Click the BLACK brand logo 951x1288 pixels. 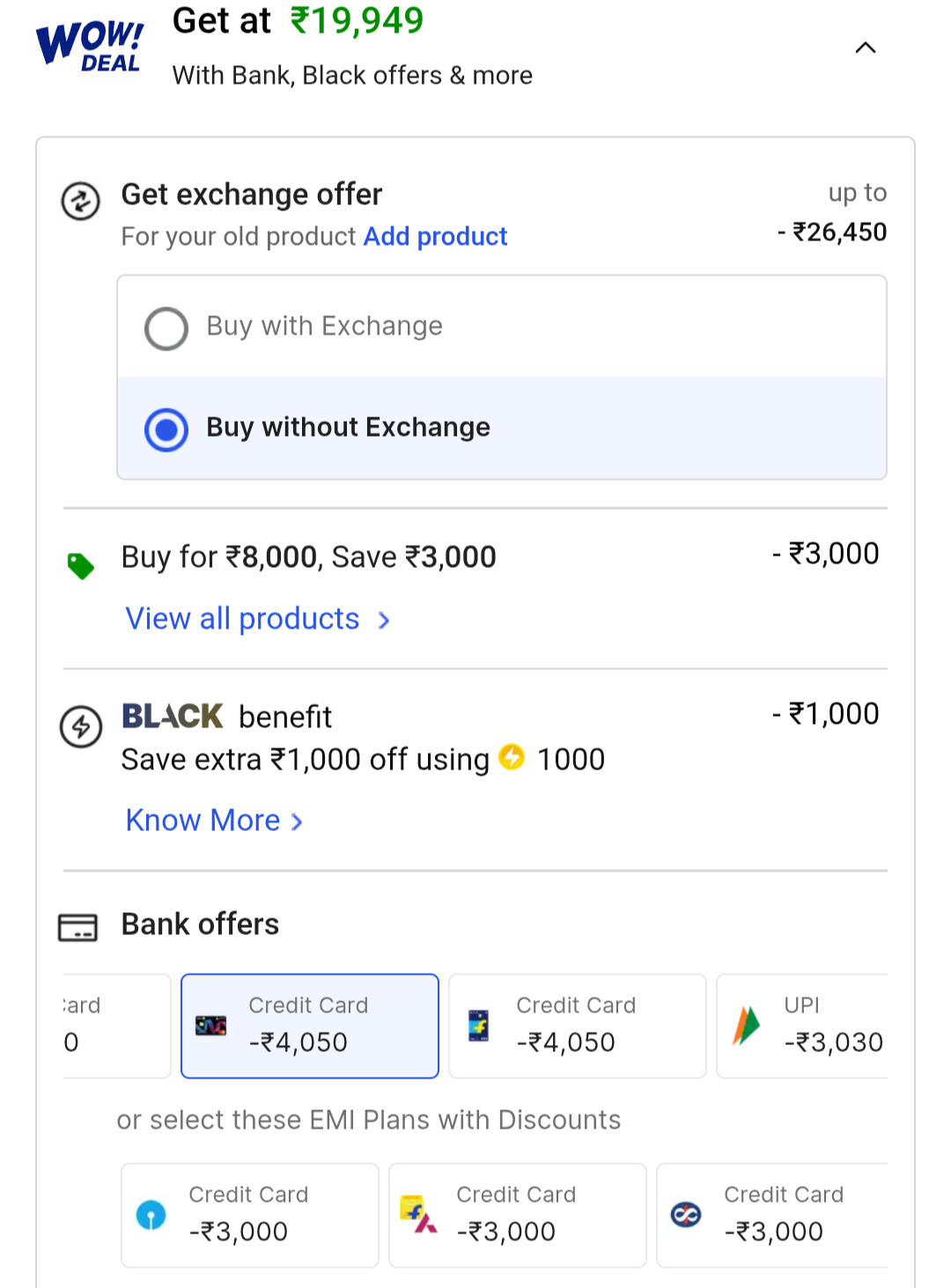[173, 716]
